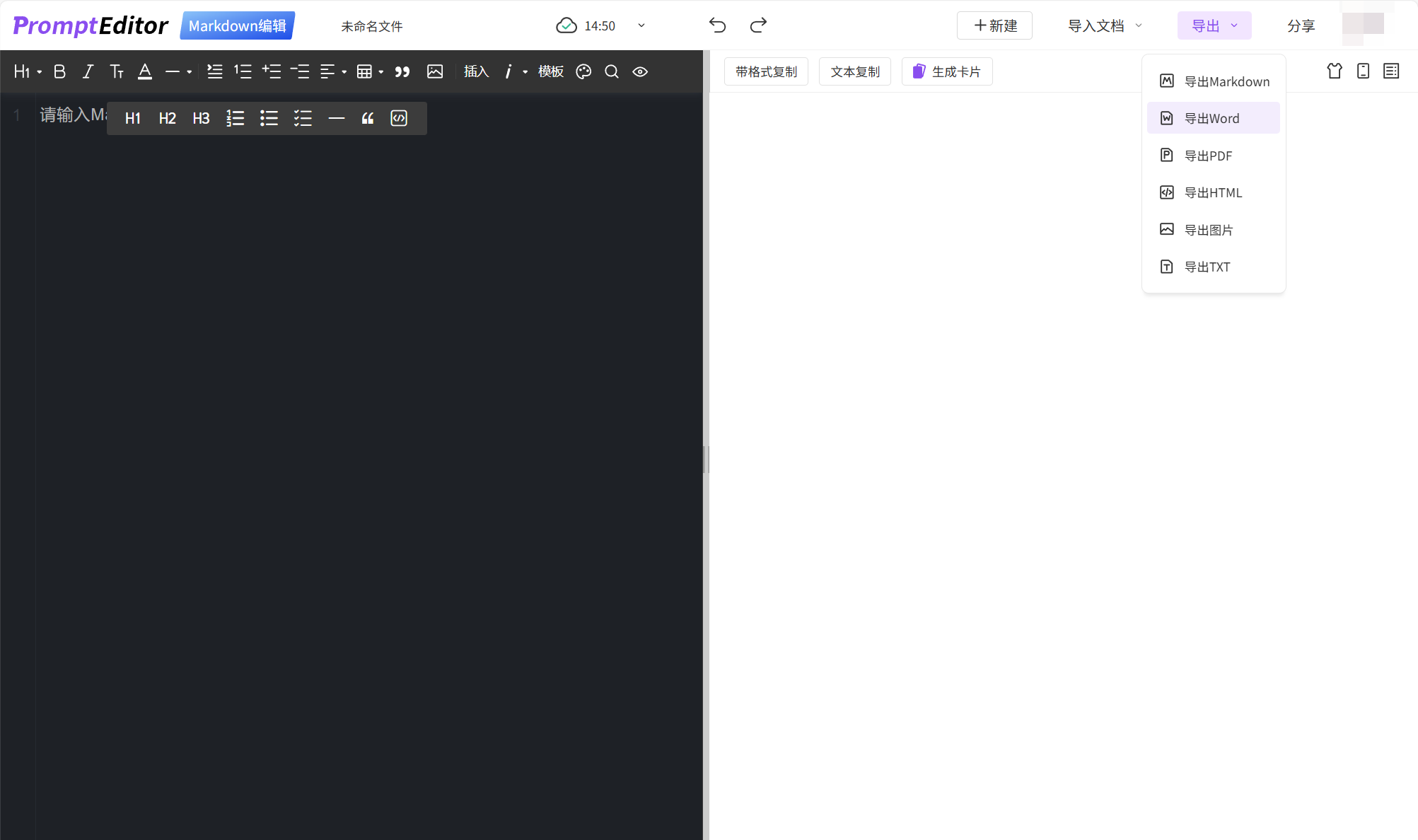Open the search tool magnifier icon
The width and height of the screenshot is (1418, 840).
click(x=612, y=71)
